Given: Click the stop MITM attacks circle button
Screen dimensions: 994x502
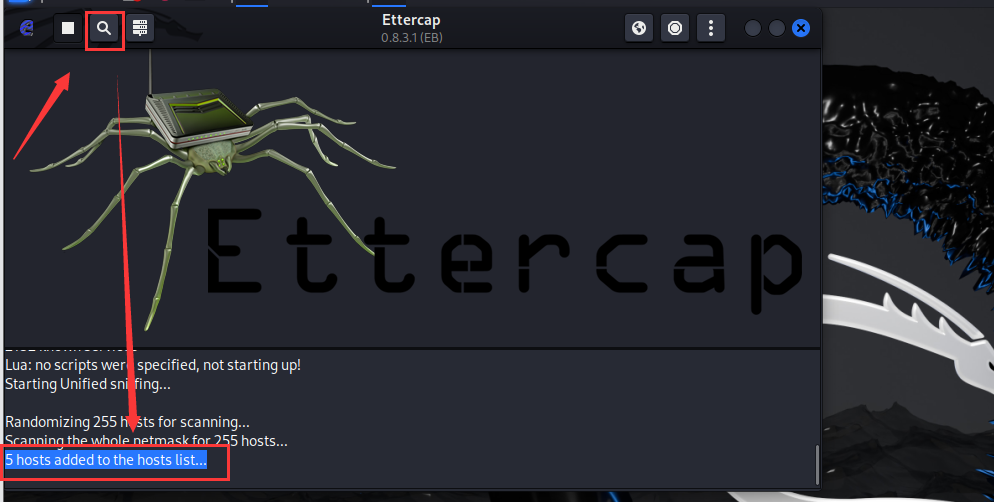Looking at the screenshot, I should pyautogui.click(x=675, y=28).
